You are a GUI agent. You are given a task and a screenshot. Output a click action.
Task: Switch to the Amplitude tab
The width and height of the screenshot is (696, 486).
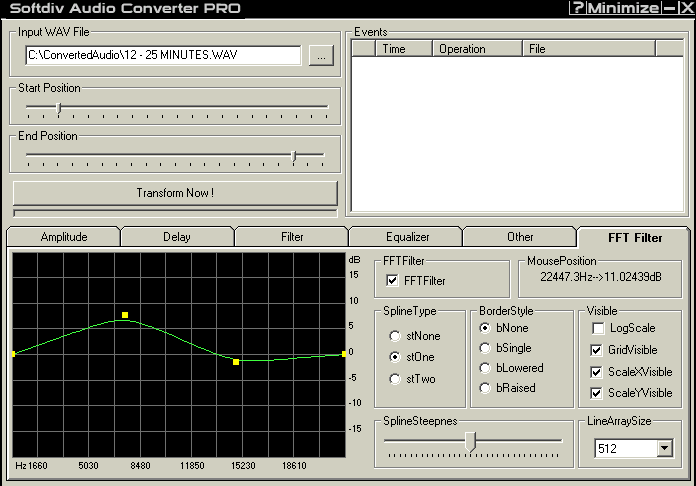click(x=64, y=237)
